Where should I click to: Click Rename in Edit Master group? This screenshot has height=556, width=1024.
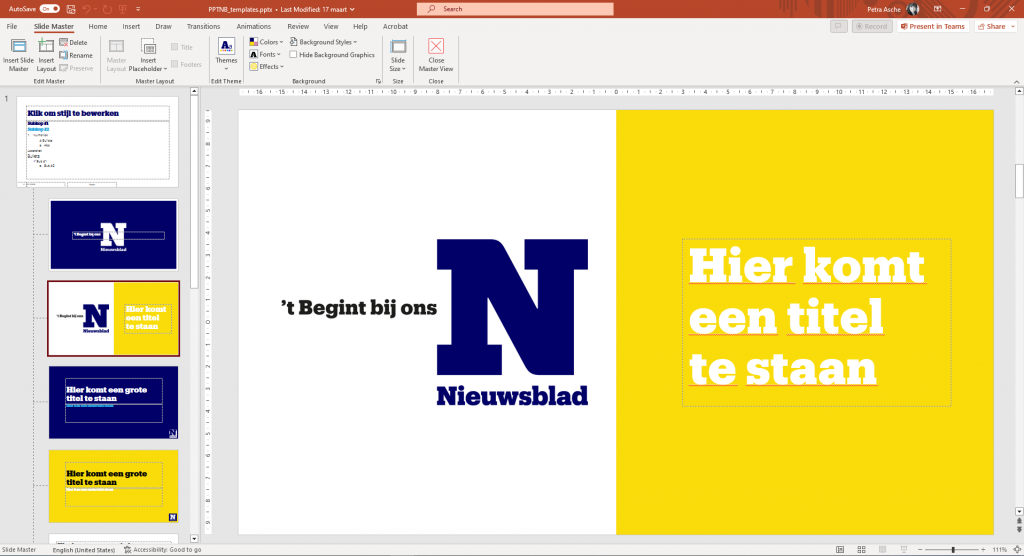[76, 56]
